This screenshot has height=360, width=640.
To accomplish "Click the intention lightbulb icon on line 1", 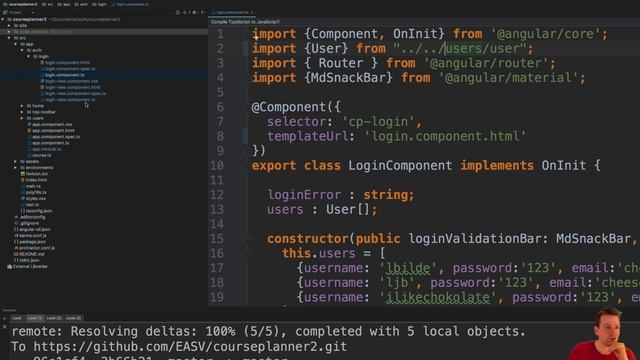I will [256, 38].
